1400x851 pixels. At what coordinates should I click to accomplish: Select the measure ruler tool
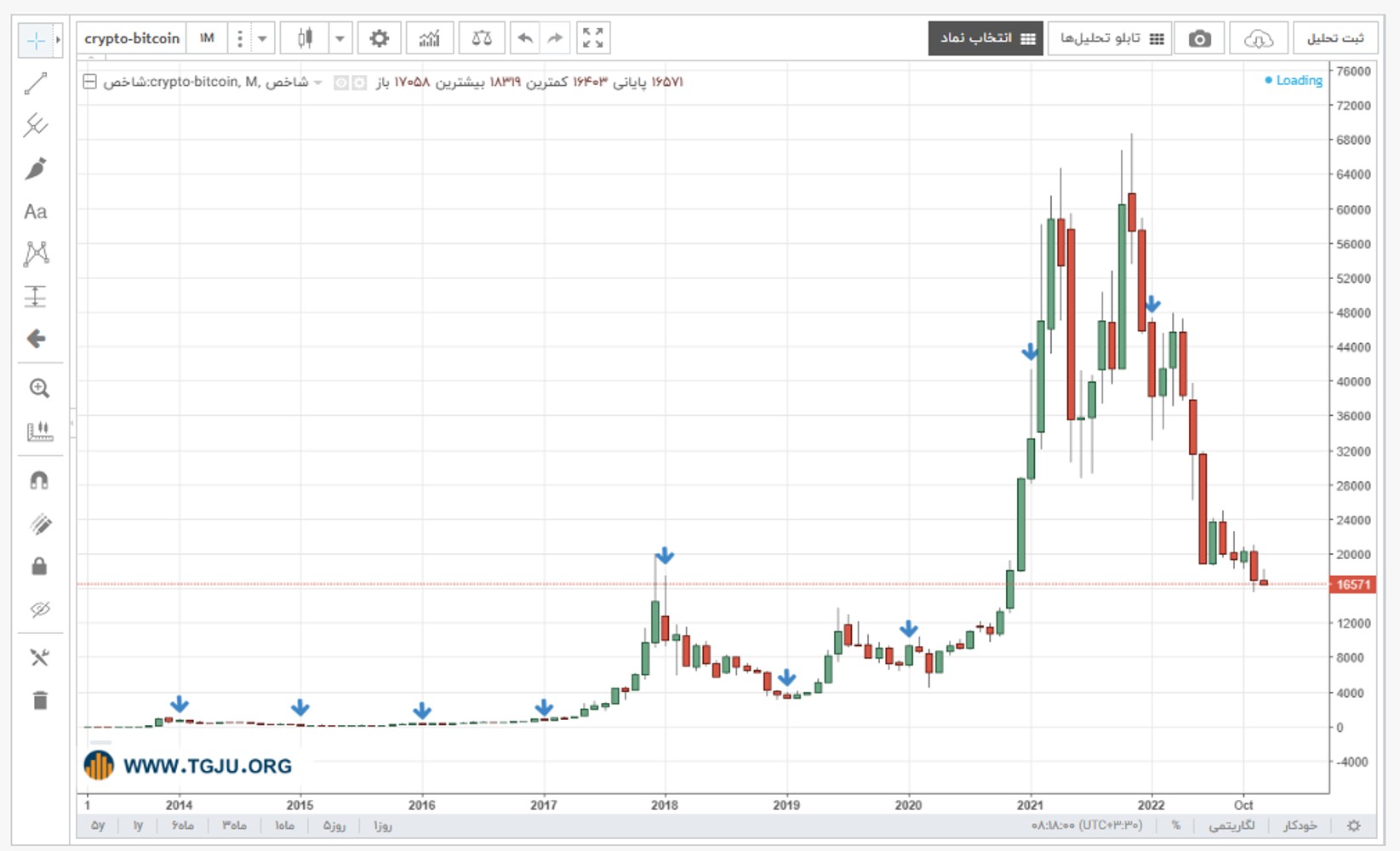point(39,431)
